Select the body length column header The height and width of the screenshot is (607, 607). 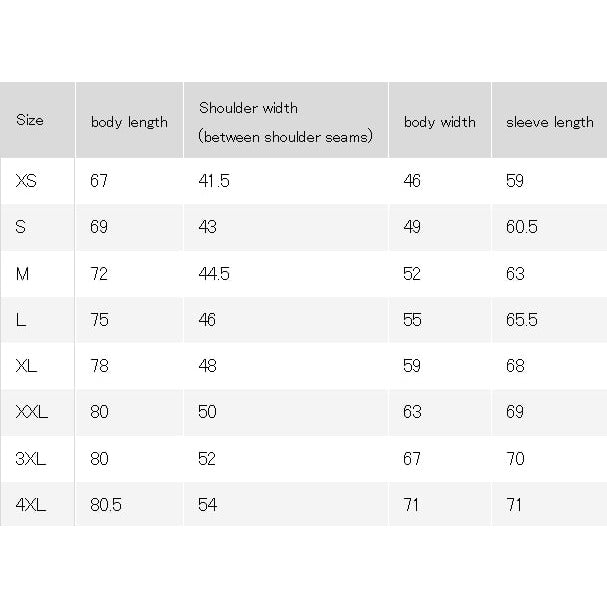pos(129,122)
